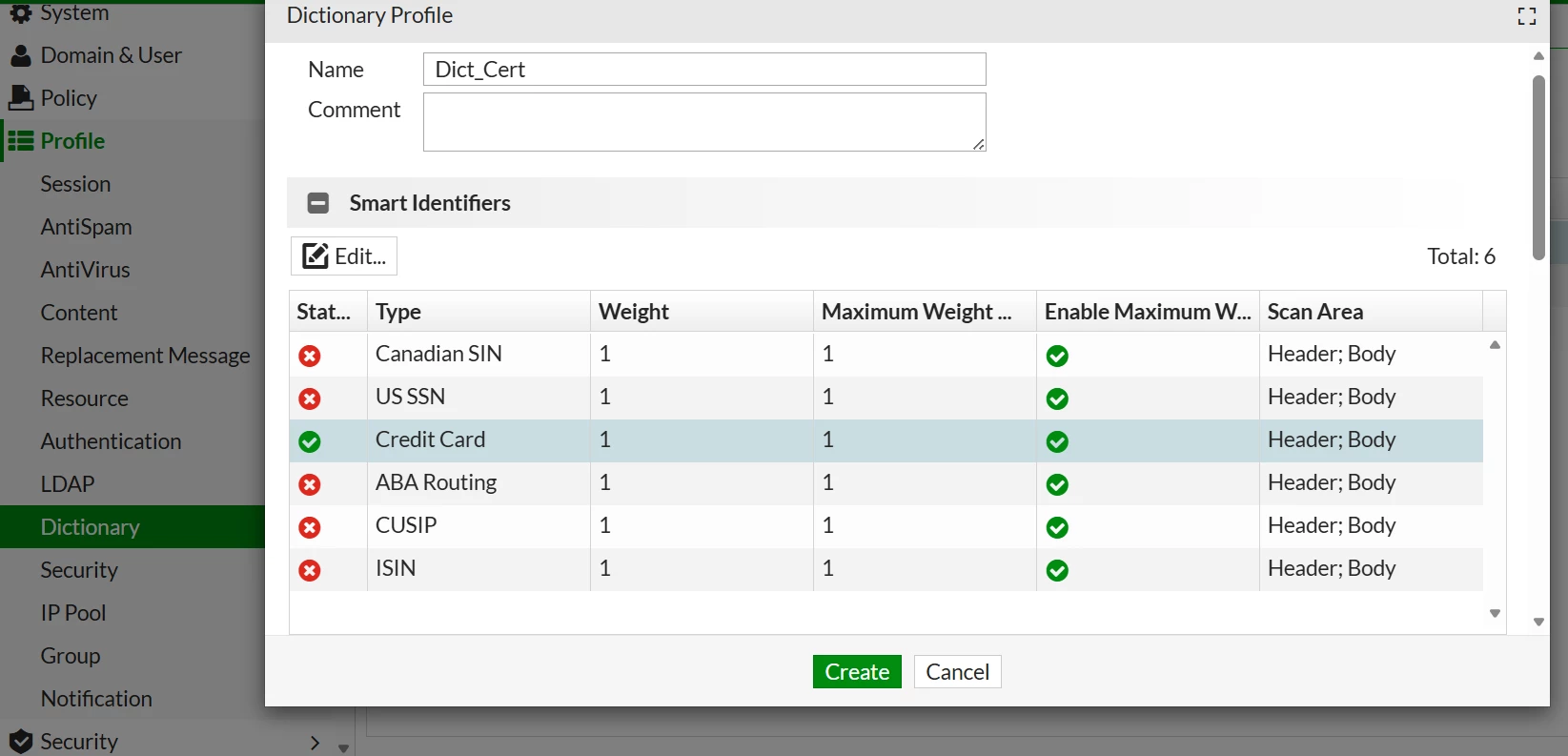Click Header; Body cell in CUSIP row
Screen dimensions: 1568x756
click(x=1371, y=526)
